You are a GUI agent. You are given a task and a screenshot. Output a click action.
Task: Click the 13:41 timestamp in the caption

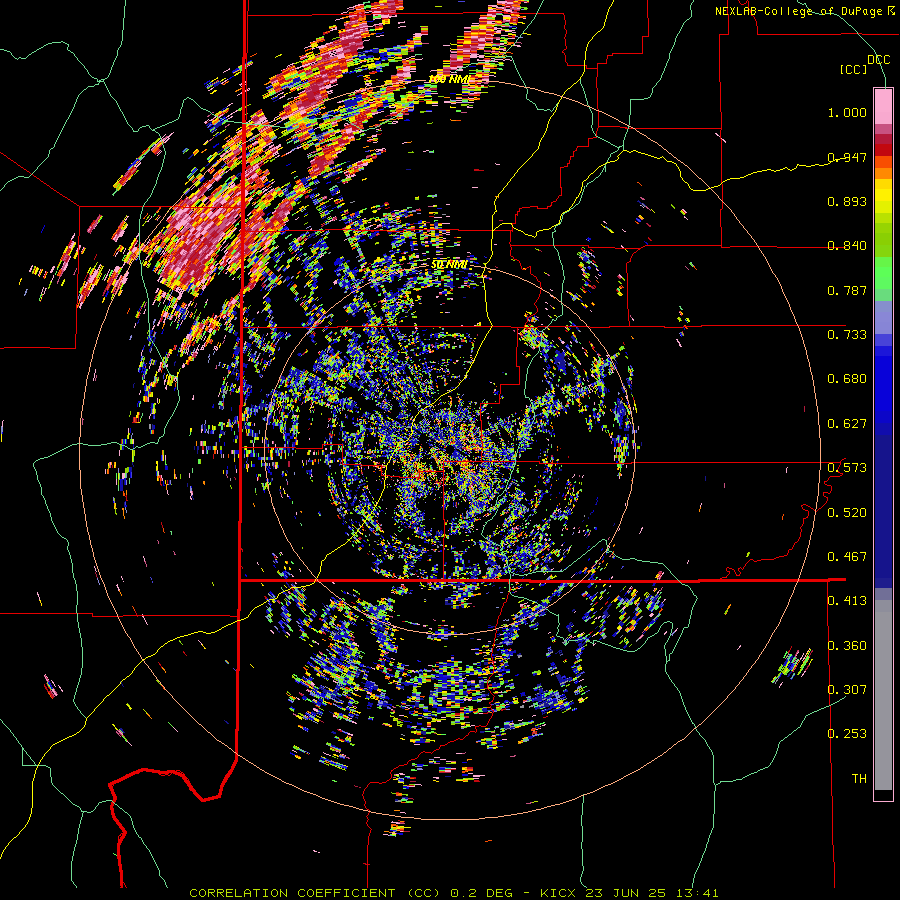(x=696, y=893)
